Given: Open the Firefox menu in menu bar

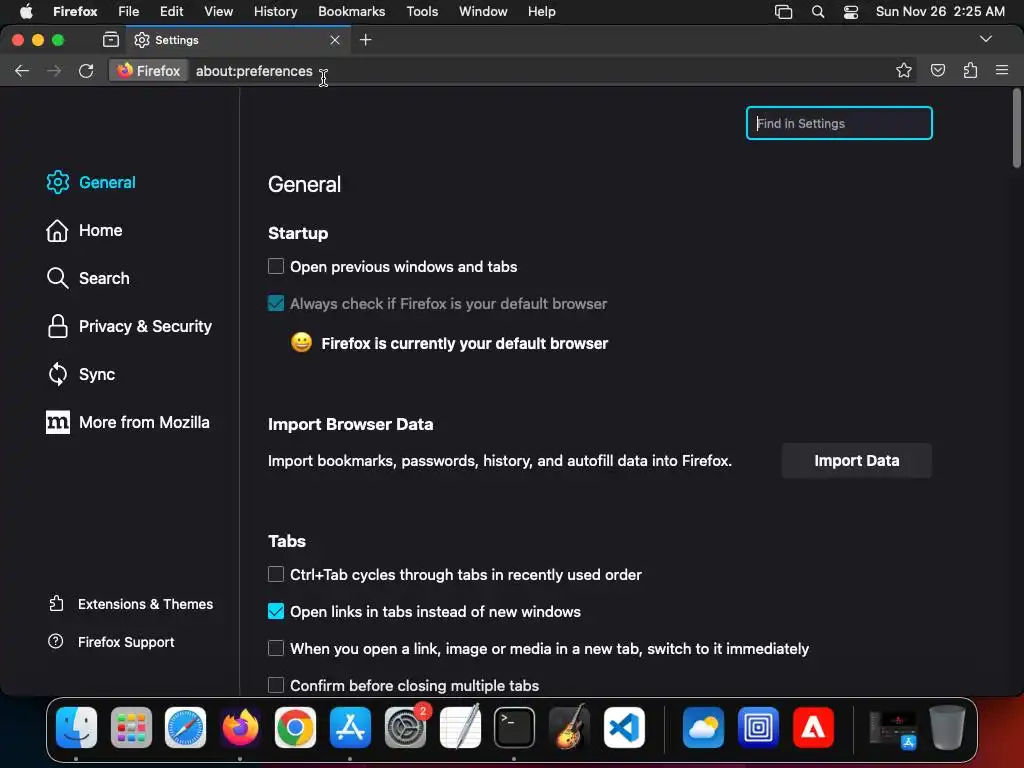Looking at the screenshot, I should point(75,11).
